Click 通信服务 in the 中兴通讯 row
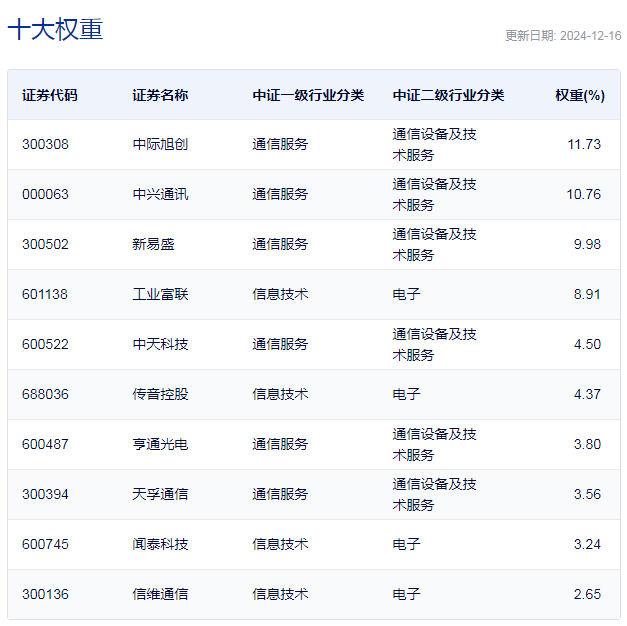The image size is (627, 626). point(280,194)
